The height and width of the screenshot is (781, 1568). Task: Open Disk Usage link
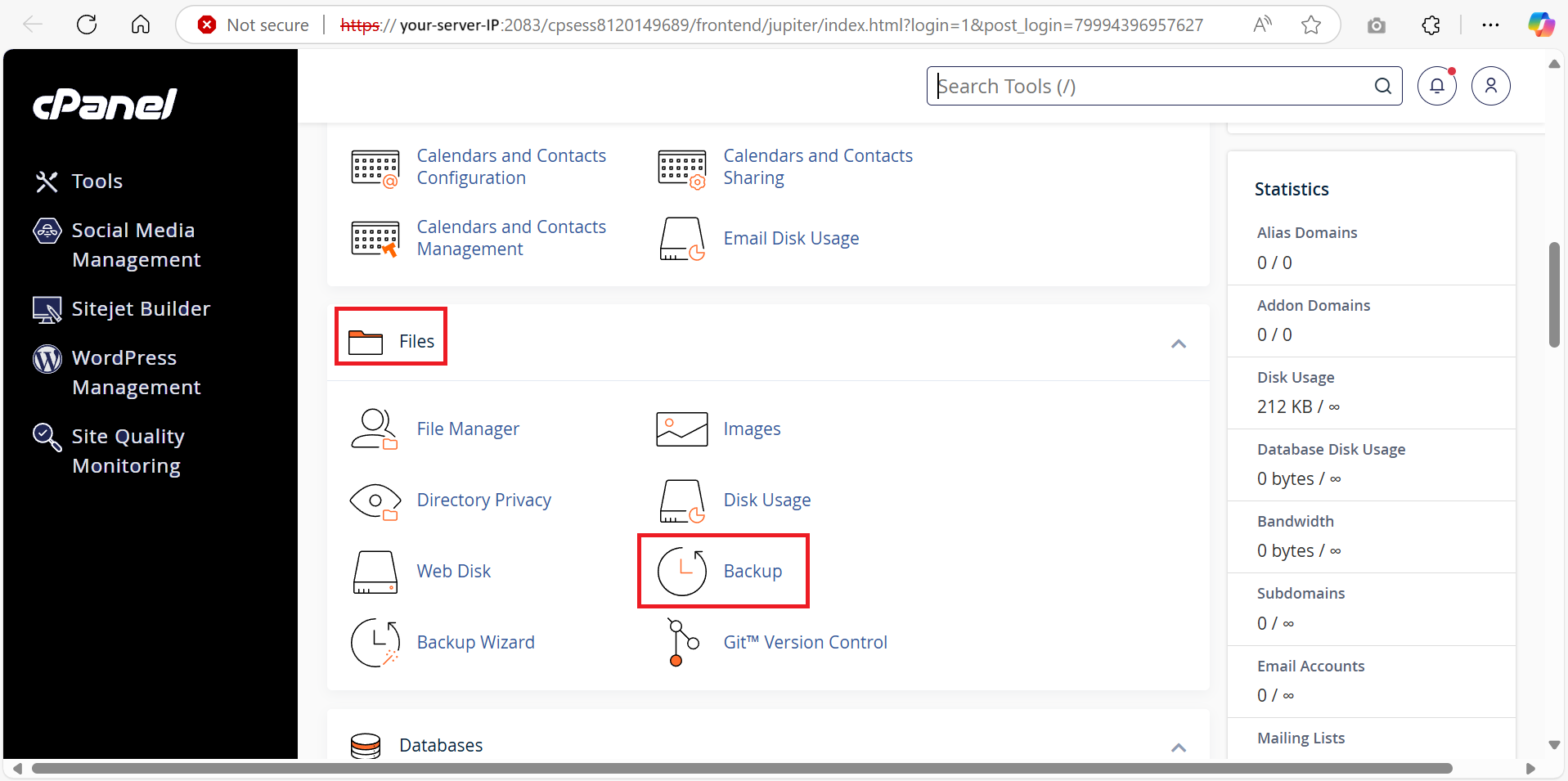tap(767, 500)
